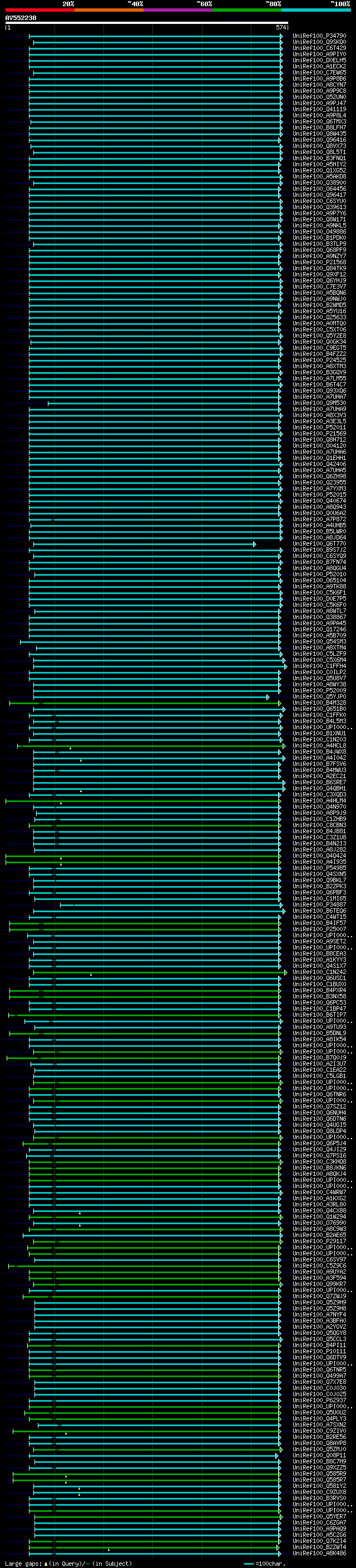Click the yellow triangle in the 'Large gaps' legend
This screenshot has width=356, height=1568.
46,1563
